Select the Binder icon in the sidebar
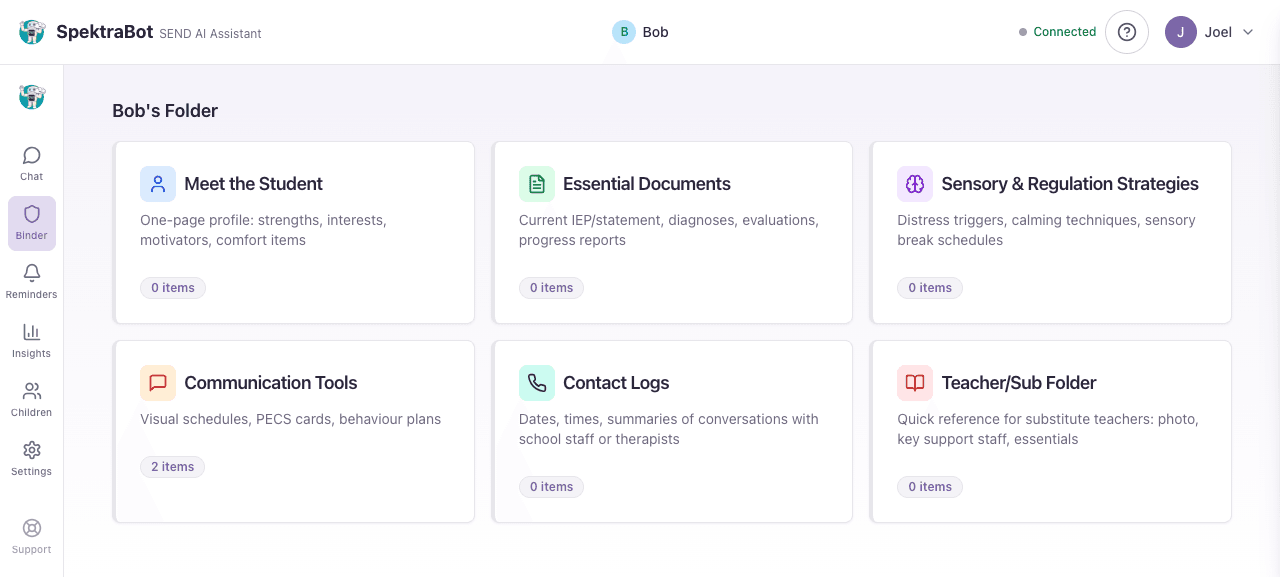The width and height of the screenshot is (1280, 577). point(31,220)
